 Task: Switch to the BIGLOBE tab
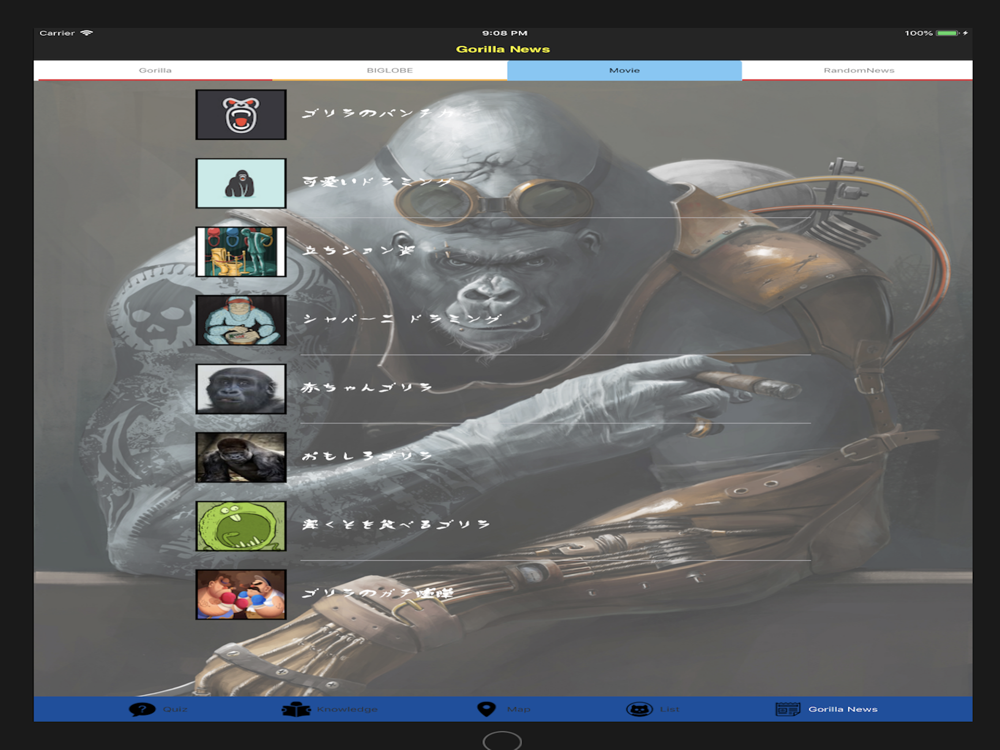point(390,70)
